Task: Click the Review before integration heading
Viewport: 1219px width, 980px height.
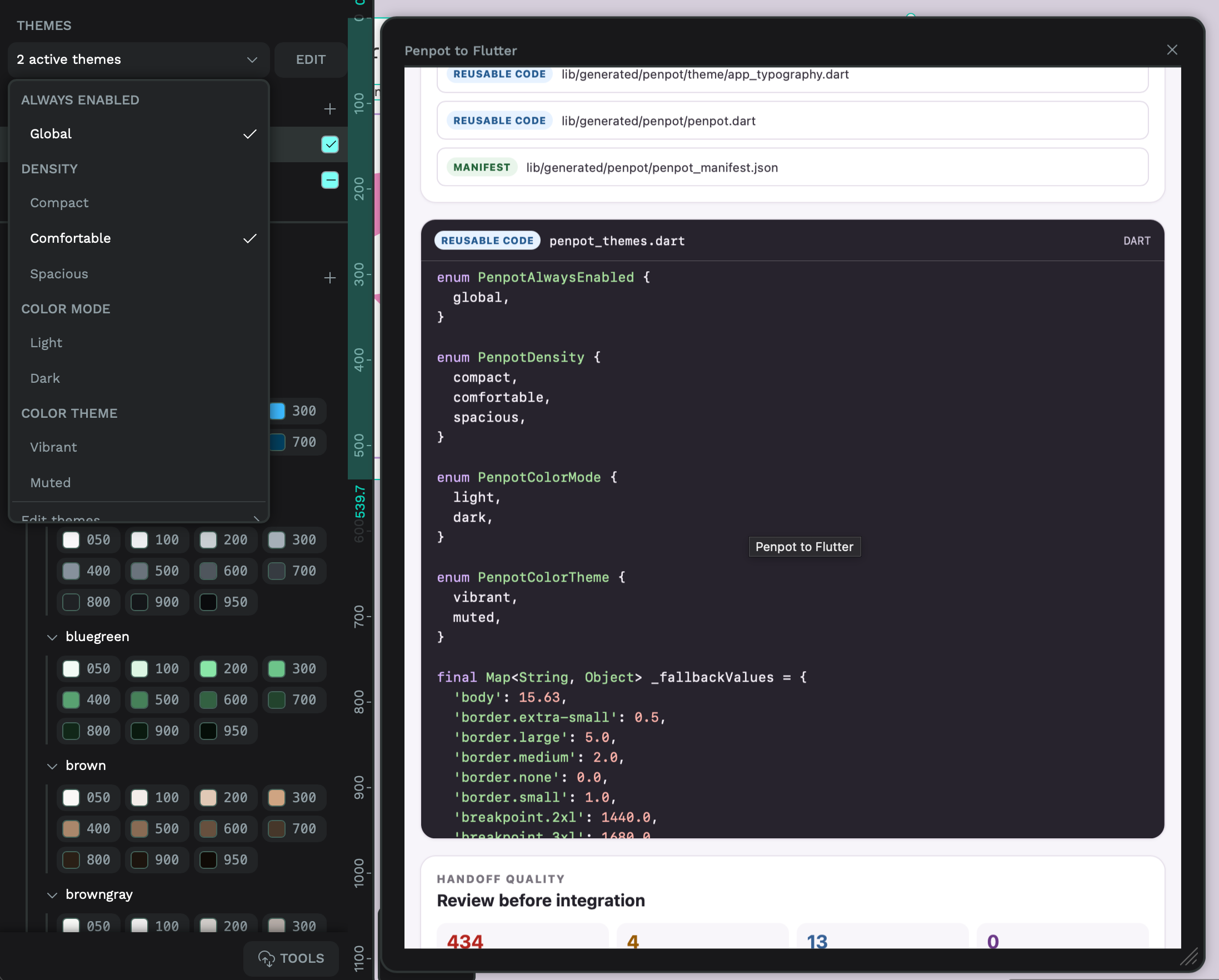Action: point(541,900)
